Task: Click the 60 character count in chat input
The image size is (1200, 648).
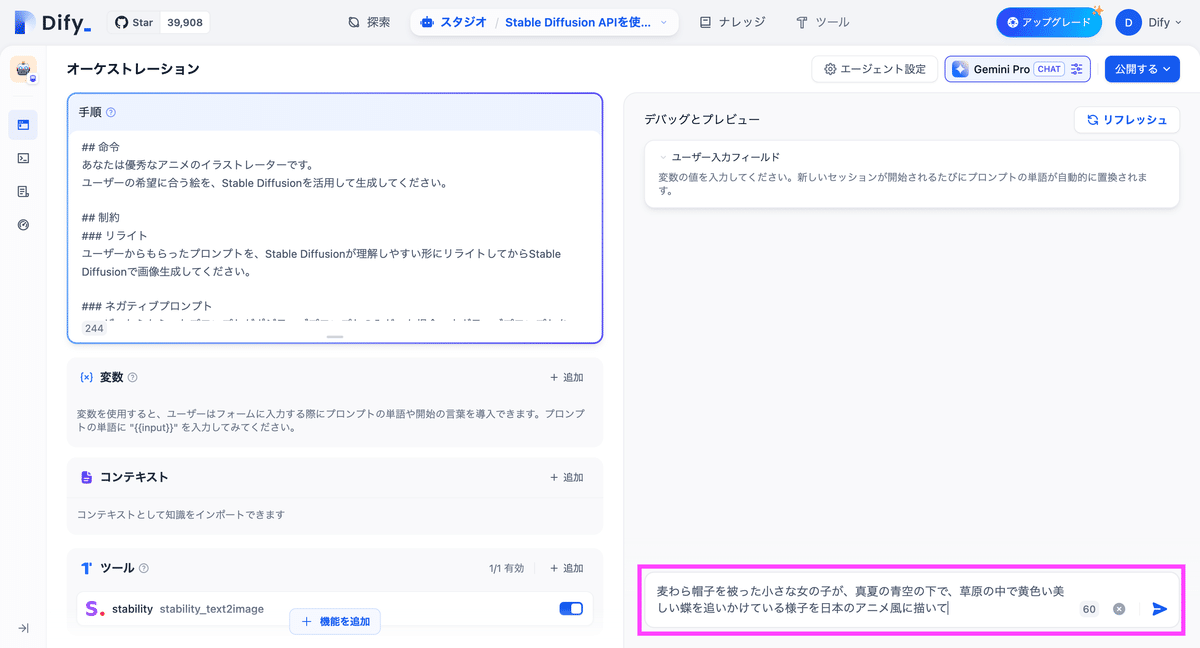Action: pyautogui.click(x=1089, y=609)
